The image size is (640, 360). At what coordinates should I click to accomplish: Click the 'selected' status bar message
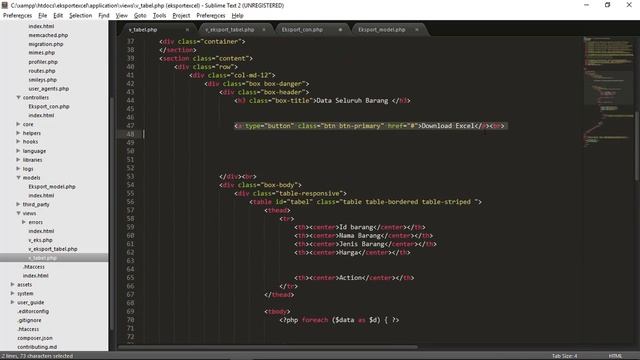37,356
